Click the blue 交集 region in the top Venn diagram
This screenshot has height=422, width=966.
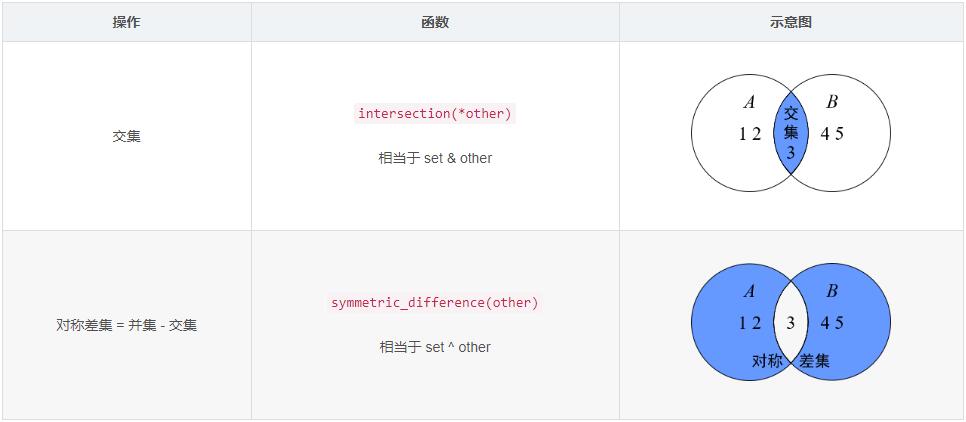791,133
